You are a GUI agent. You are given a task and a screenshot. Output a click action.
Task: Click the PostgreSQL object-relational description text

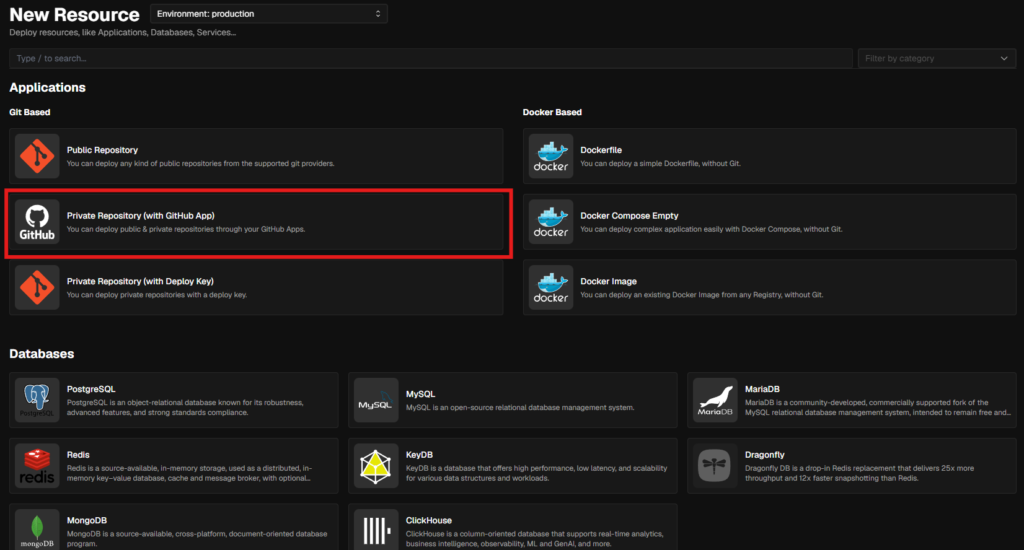point(185,408)
